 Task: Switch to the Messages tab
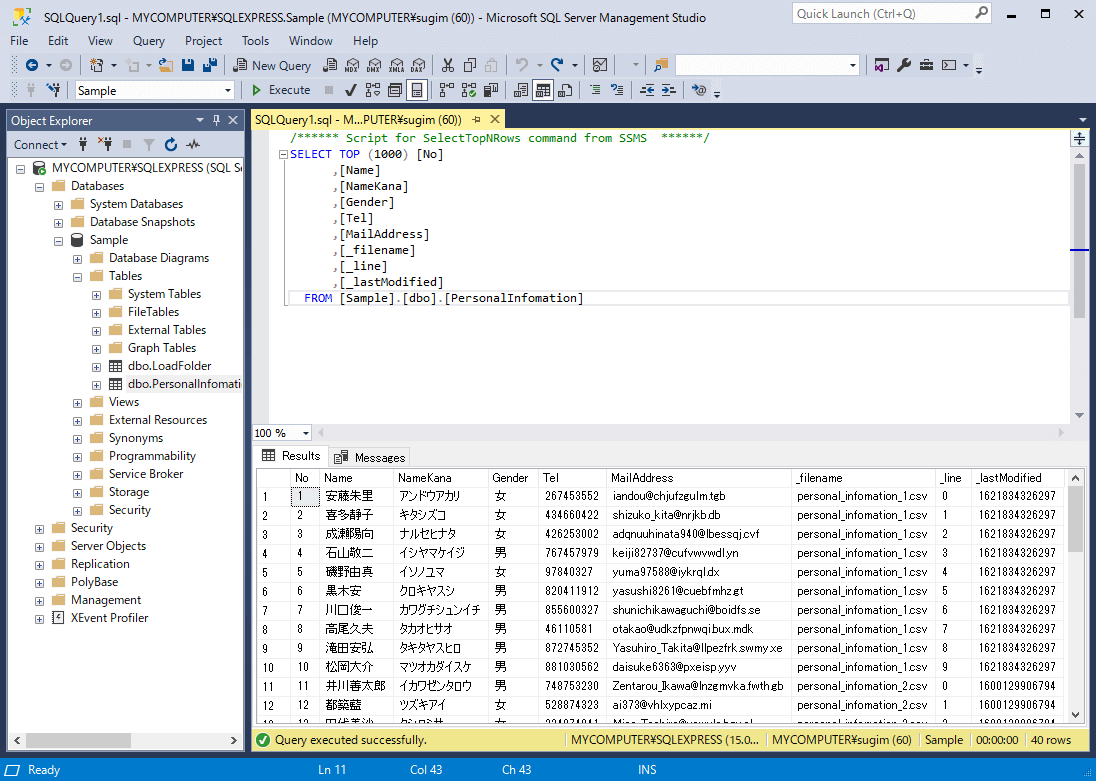pyautogui.click(x=370, y=457)
